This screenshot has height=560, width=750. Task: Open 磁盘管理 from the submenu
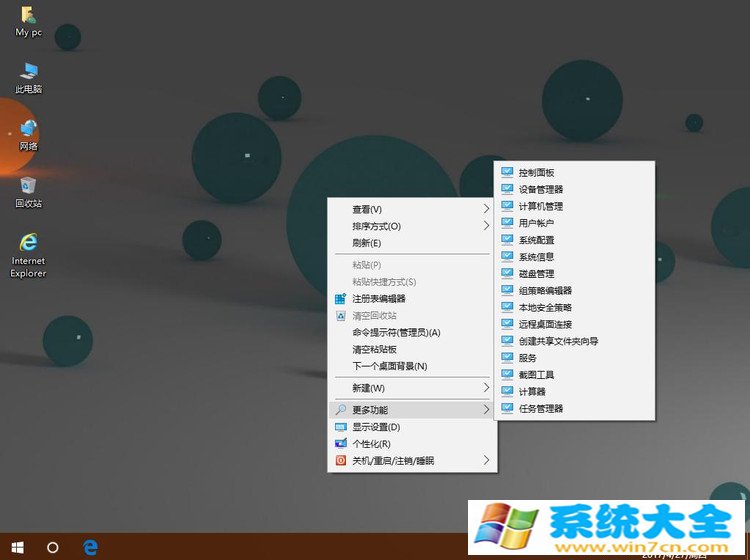pyautogui.click(x=574, y=274)
